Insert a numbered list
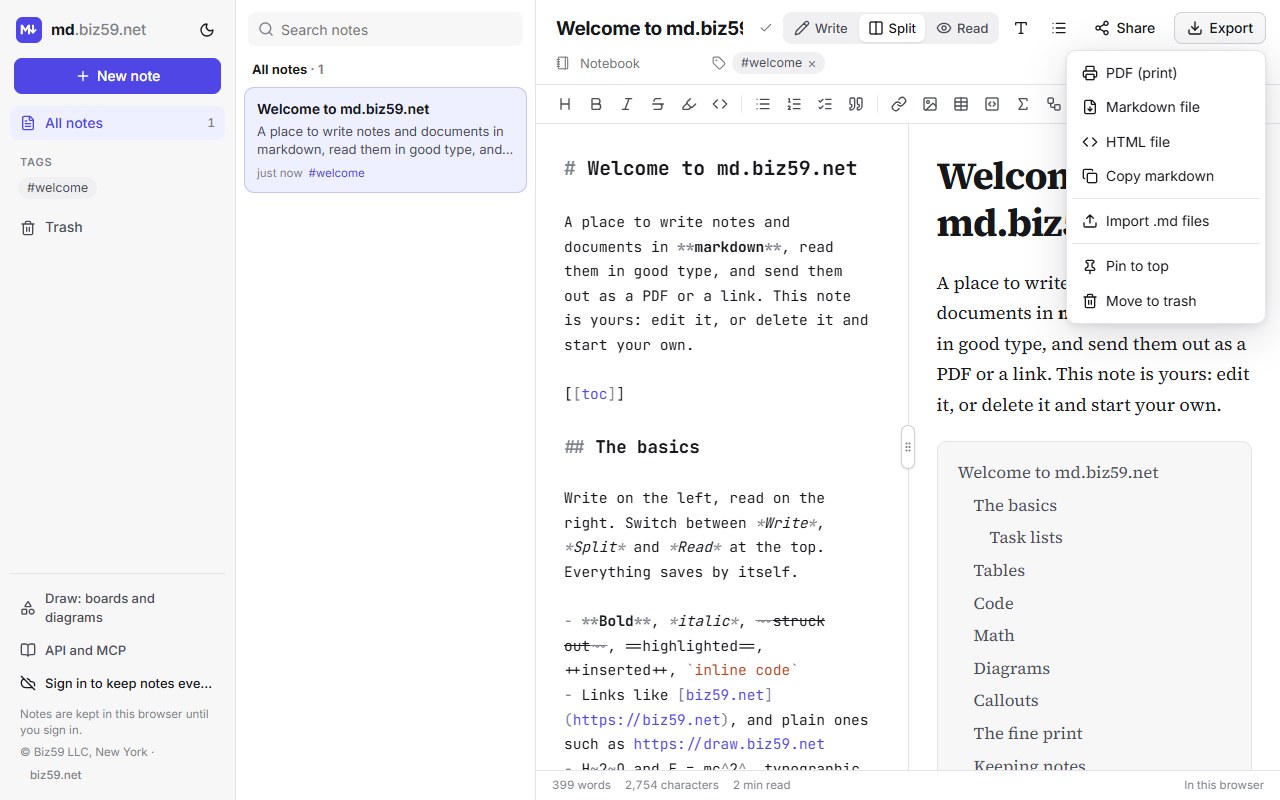The image size is (1280, 800). click(x=794, y=104)
